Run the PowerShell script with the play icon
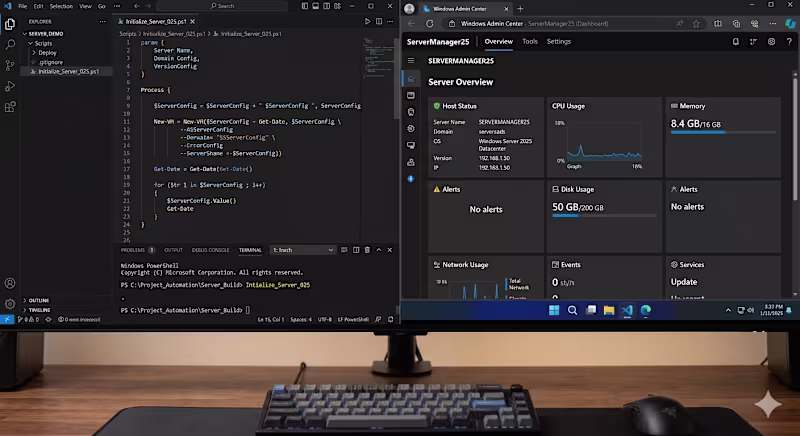This screenshot has height=436, width=800. pyautogui.click(x=367, y=21)
